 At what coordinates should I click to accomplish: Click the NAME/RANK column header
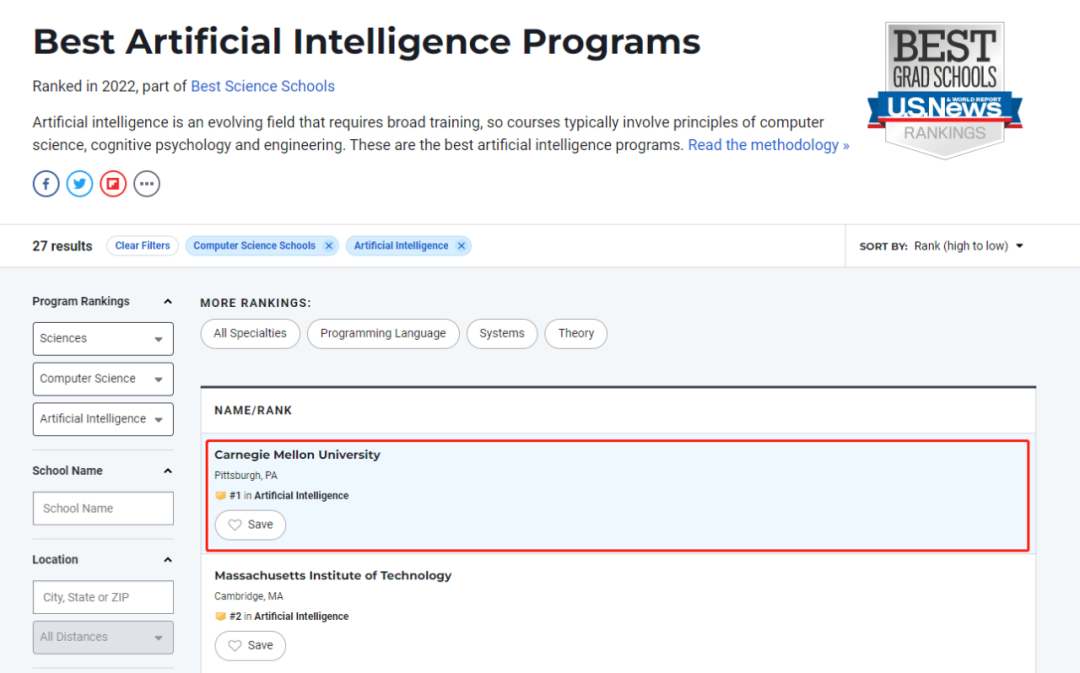(253, 411)
